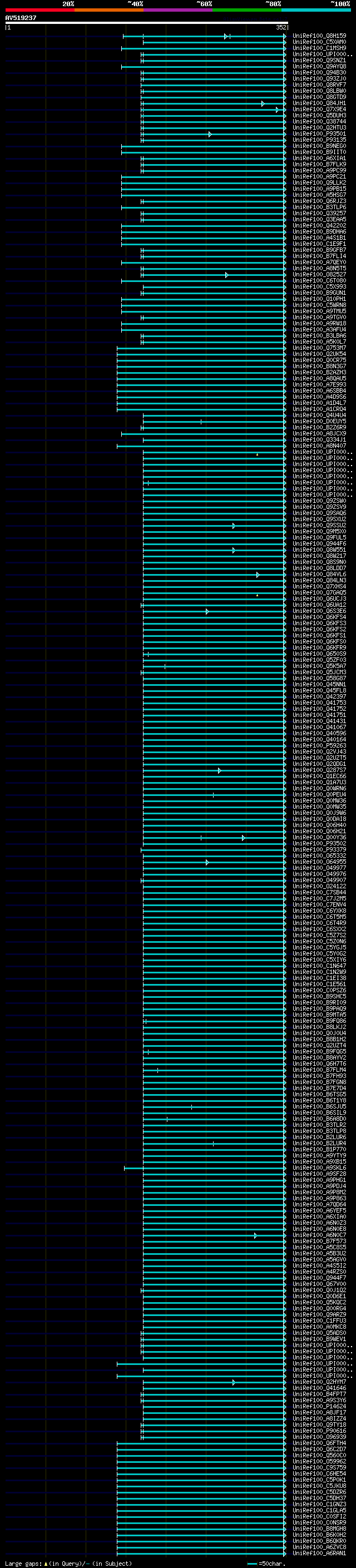Click gap marker on the Q7X9E4 alignment
356x1568 pixels.
click(x=277, y=110)
